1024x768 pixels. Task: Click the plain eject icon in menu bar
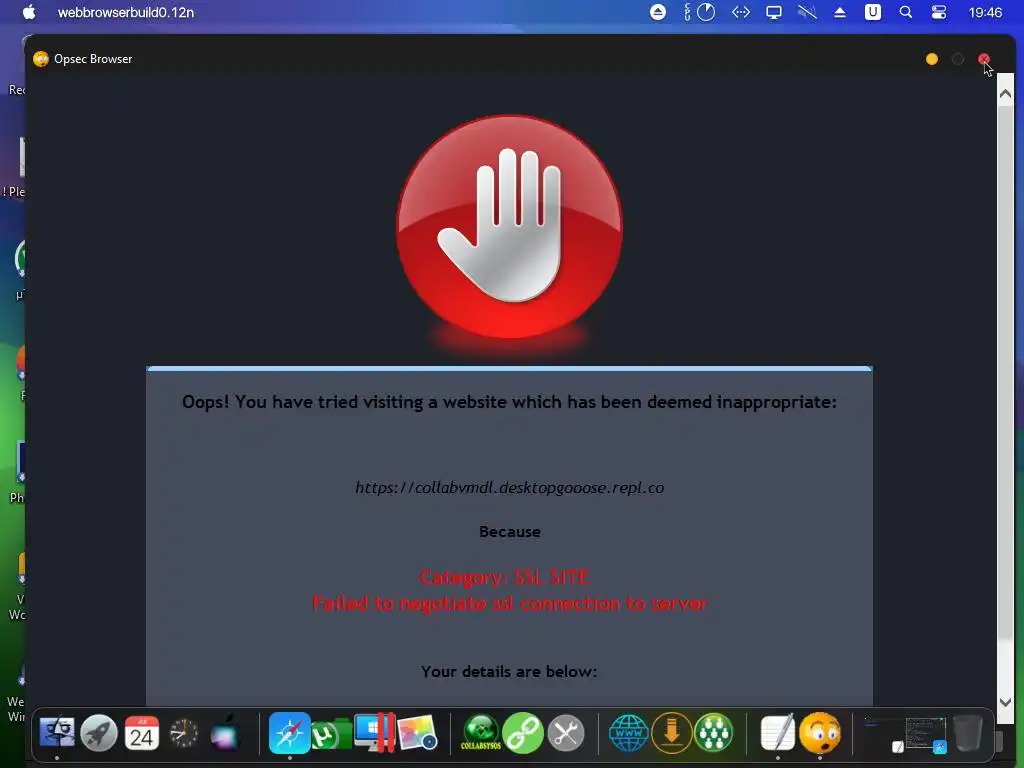click(x=840, y=12)
